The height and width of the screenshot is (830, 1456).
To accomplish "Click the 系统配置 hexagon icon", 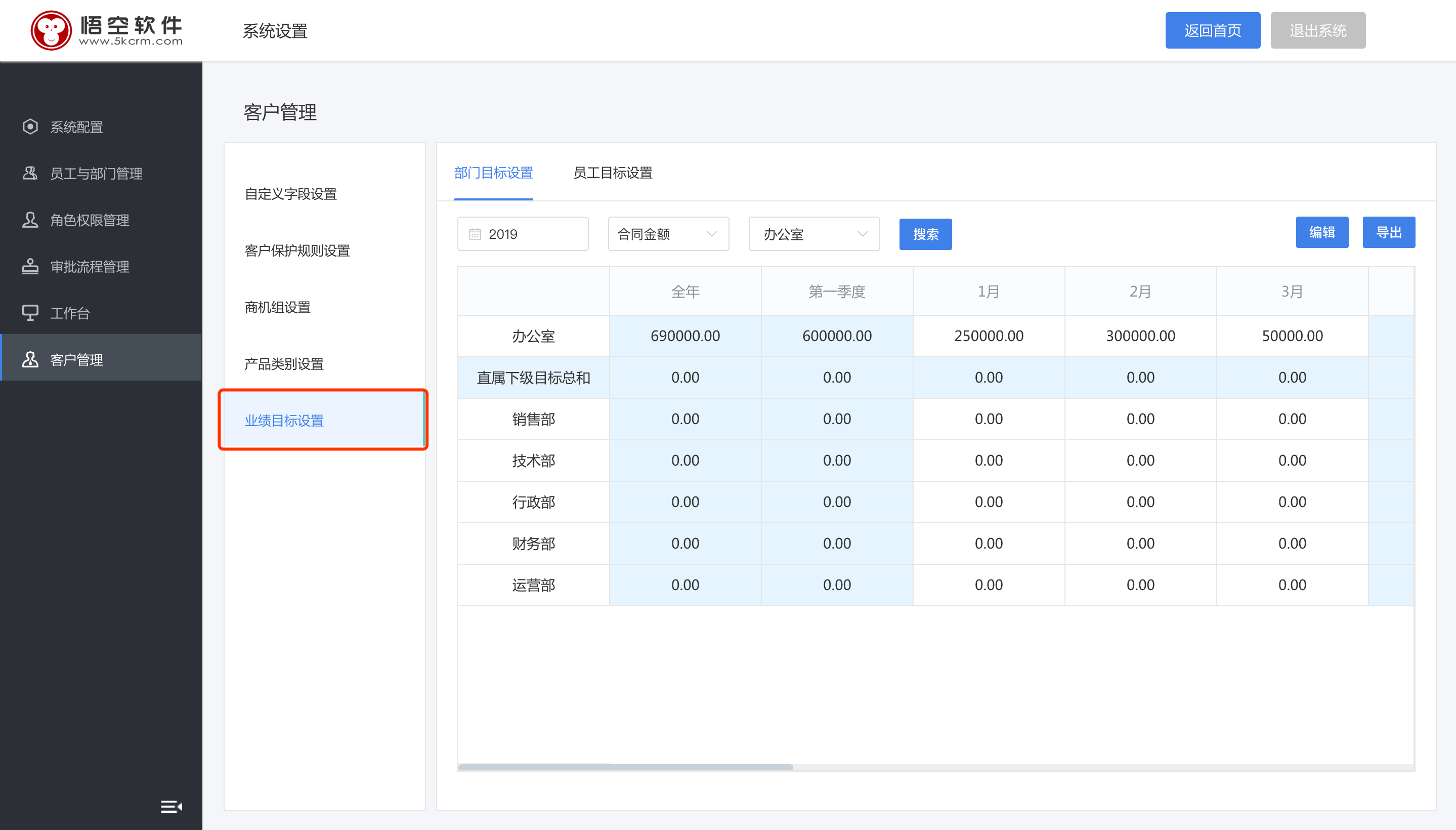I will click(x=30, y=127).
